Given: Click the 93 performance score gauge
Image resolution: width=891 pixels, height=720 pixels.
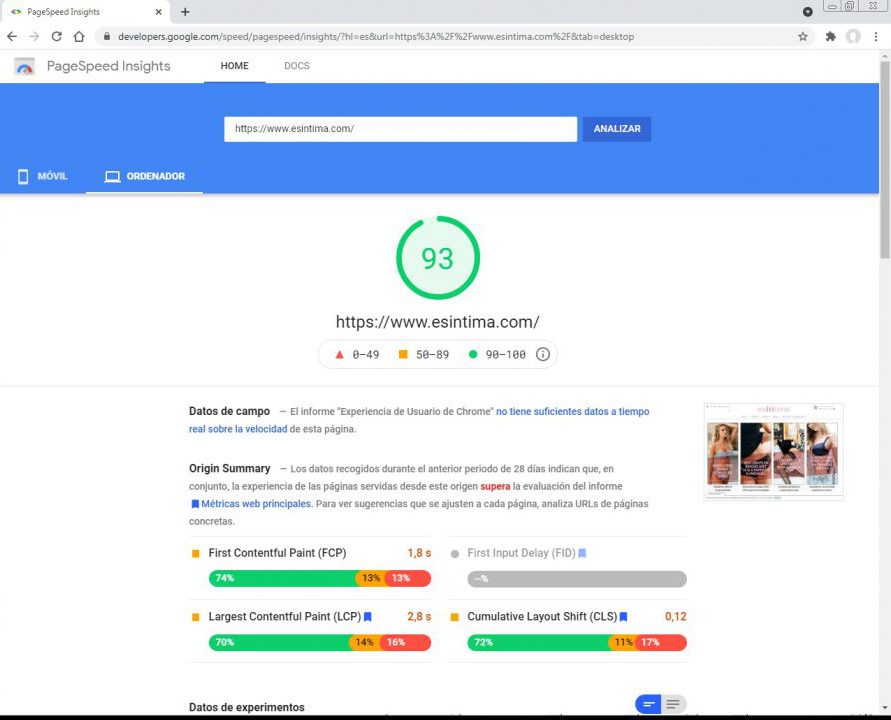Looking at the screenshot, I should click(438, 257).
